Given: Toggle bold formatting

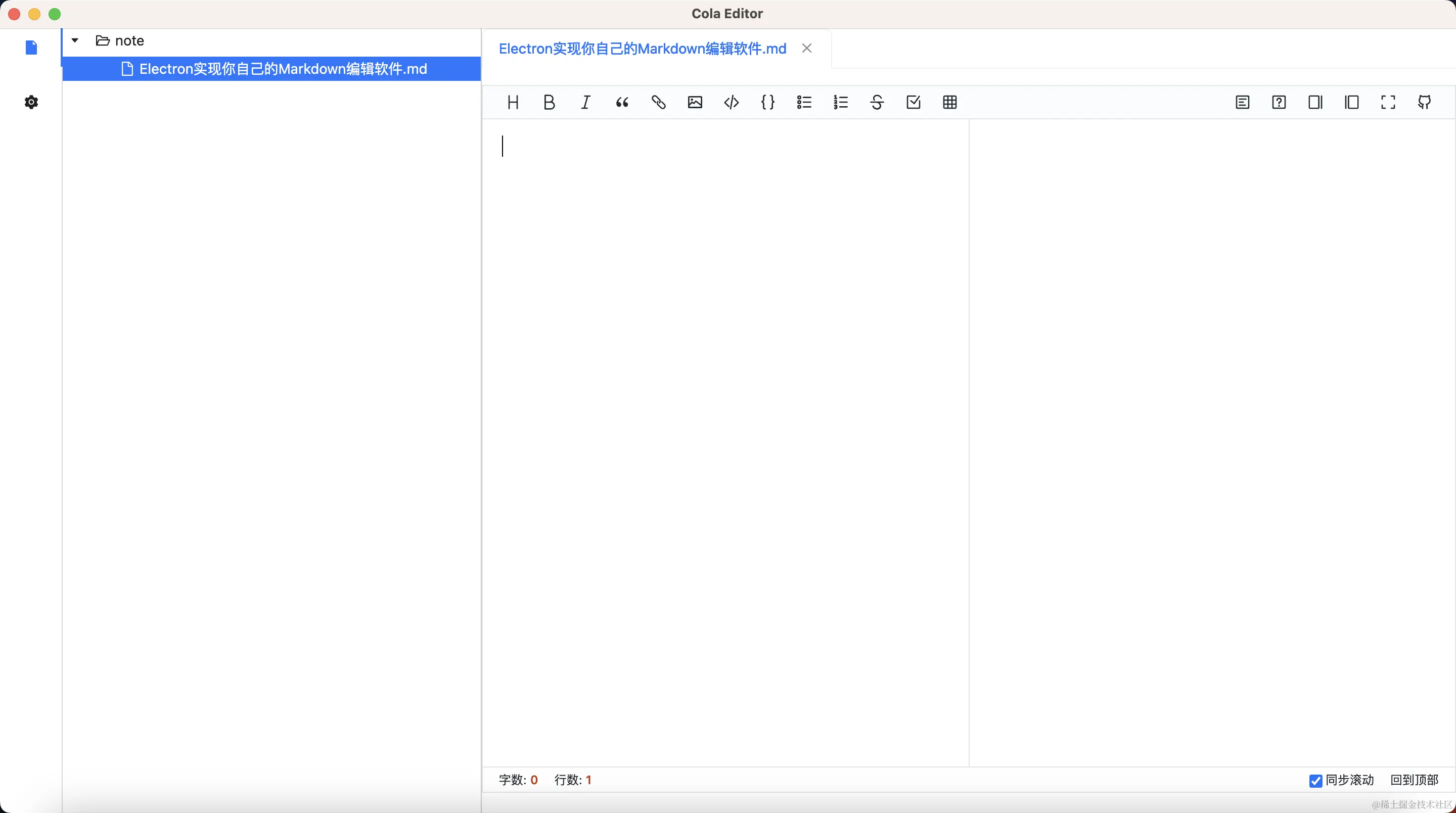Looking at the screenshot, I should 549,102.
